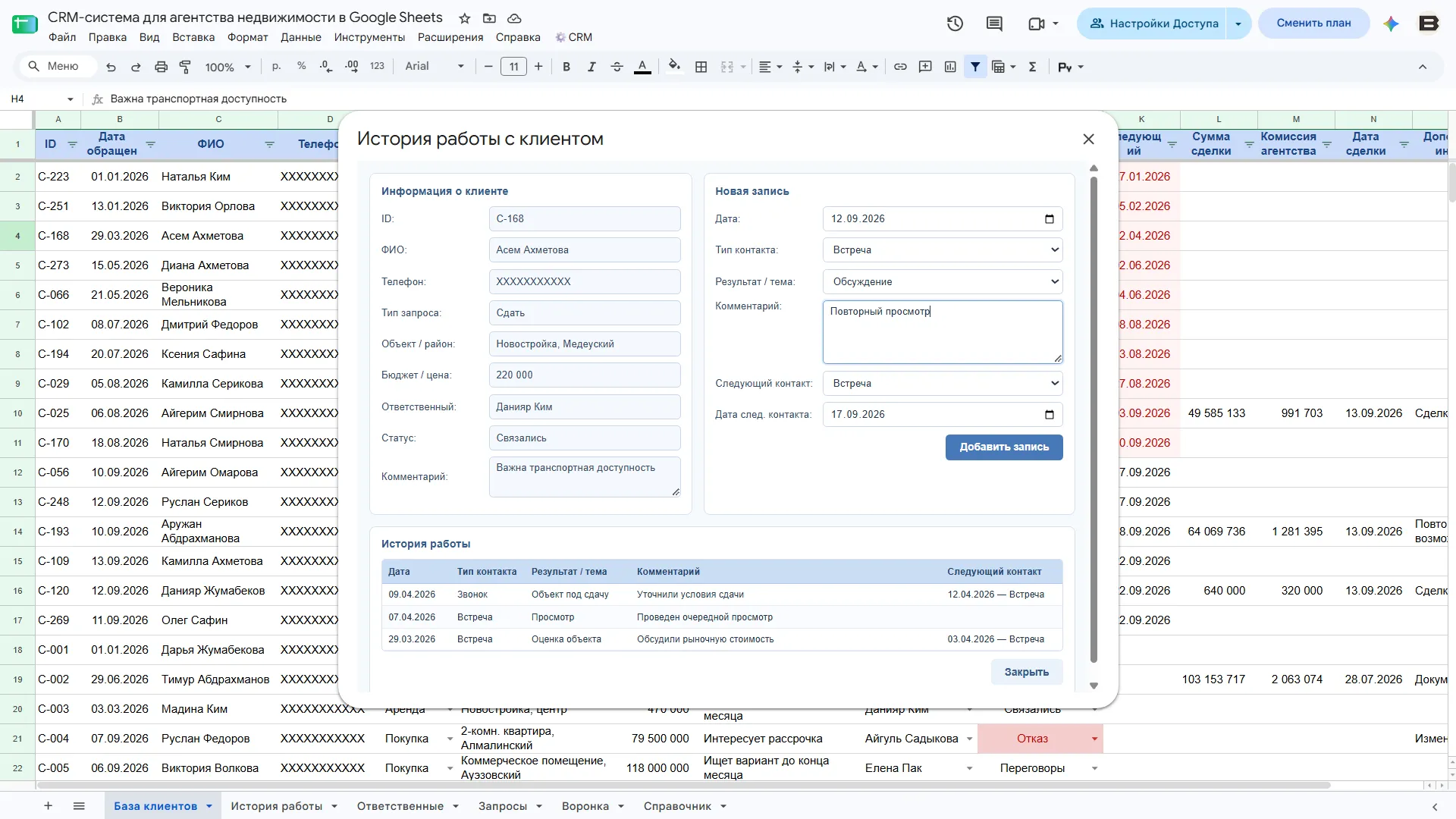Click the Комментарий textarea in Новая запись
Screen dimensions: 1456x819
coord(943,332)
